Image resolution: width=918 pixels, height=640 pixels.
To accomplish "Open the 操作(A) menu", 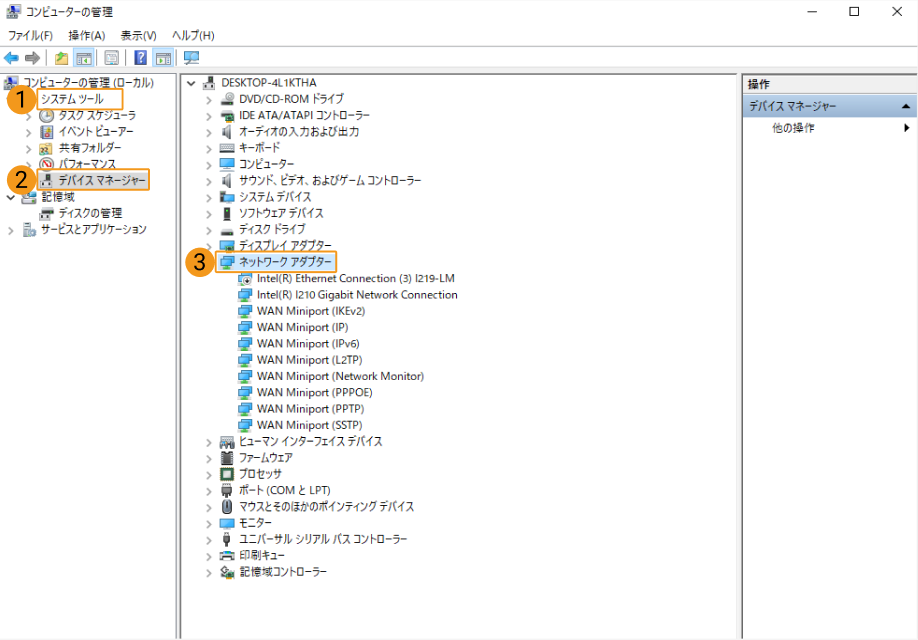I will pos(87,35).
